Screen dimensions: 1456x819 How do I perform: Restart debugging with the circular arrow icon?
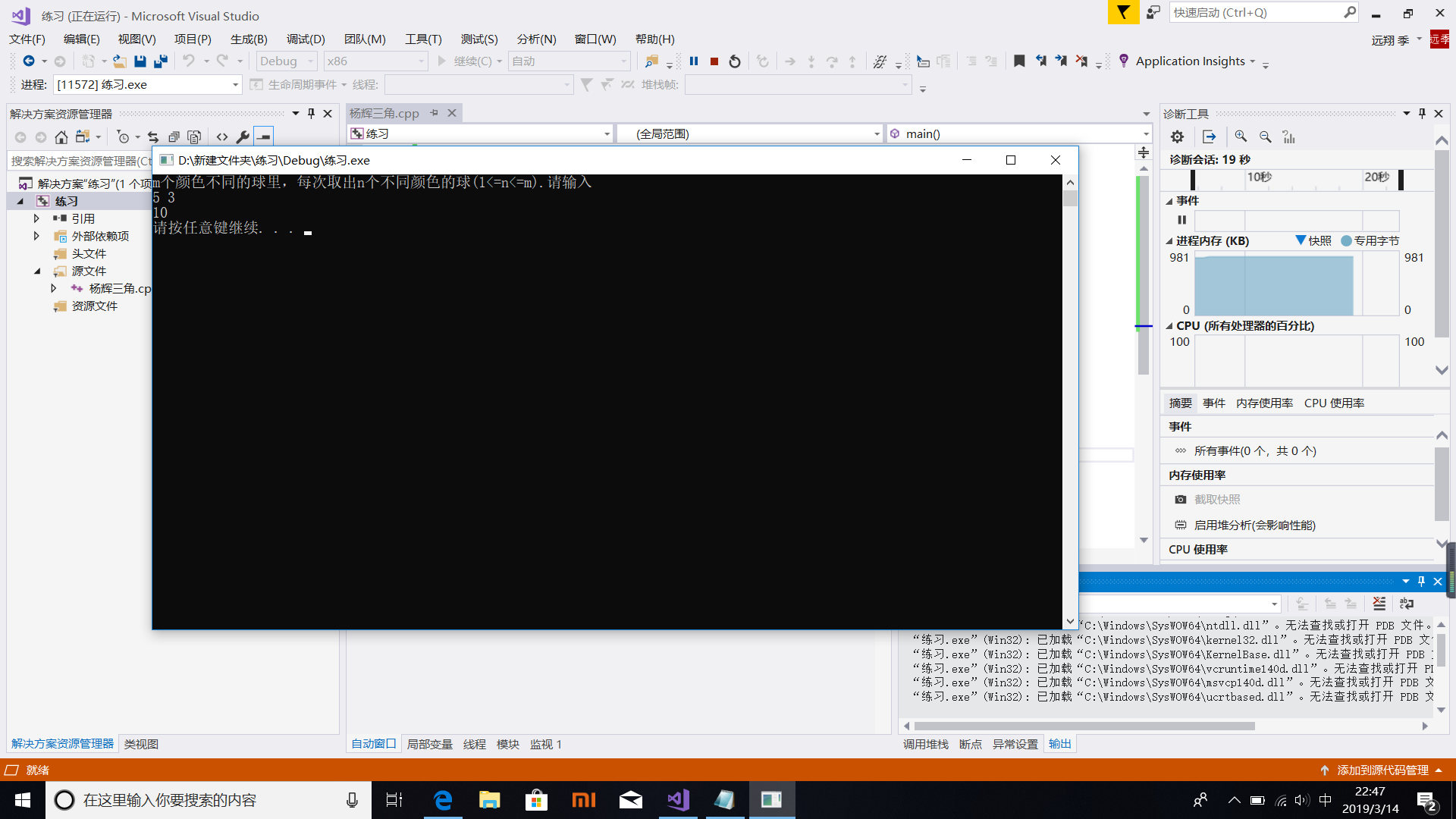pos(734,61)
